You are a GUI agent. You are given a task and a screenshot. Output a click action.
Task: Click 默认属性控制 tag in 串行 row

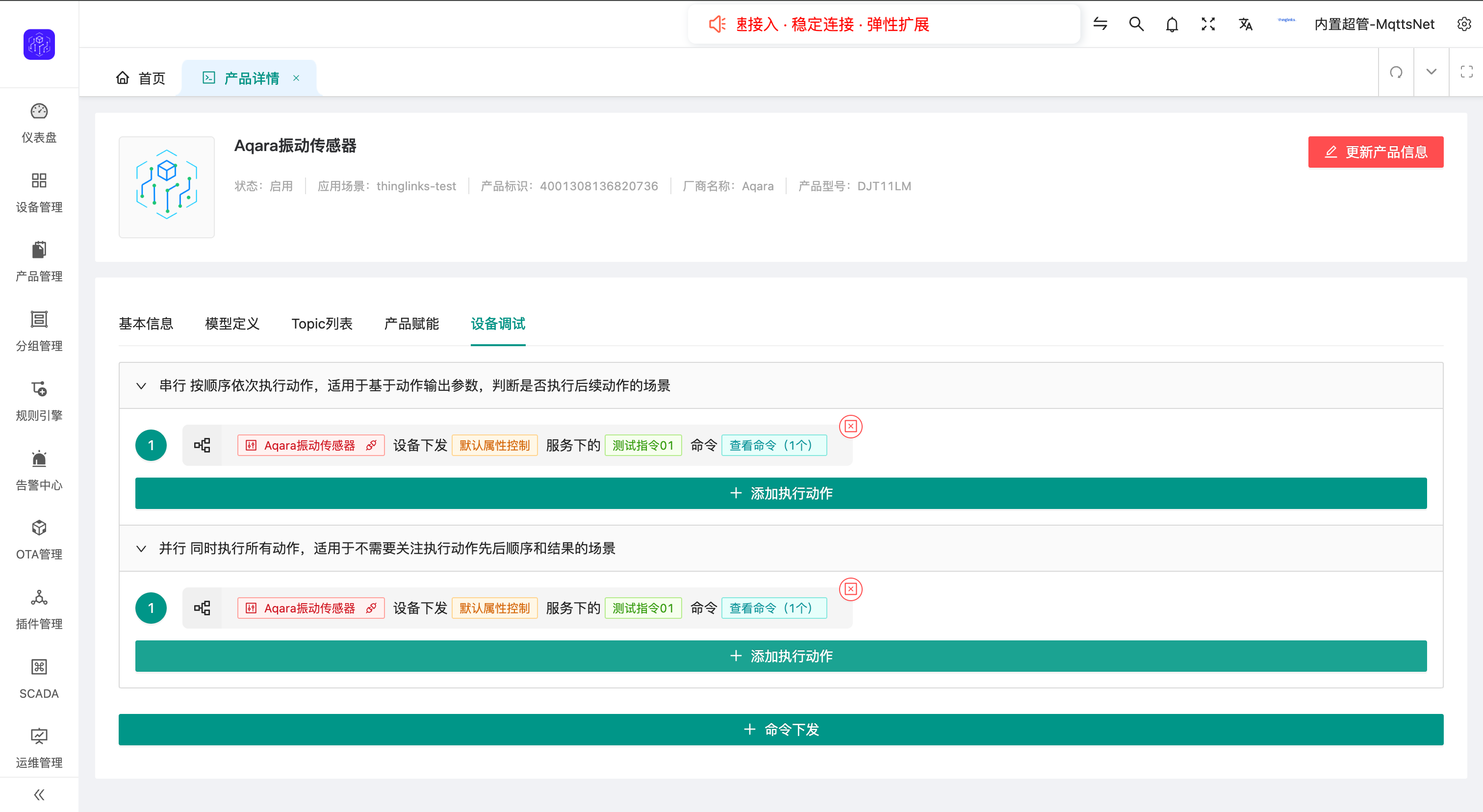click(x=494, y=445)
